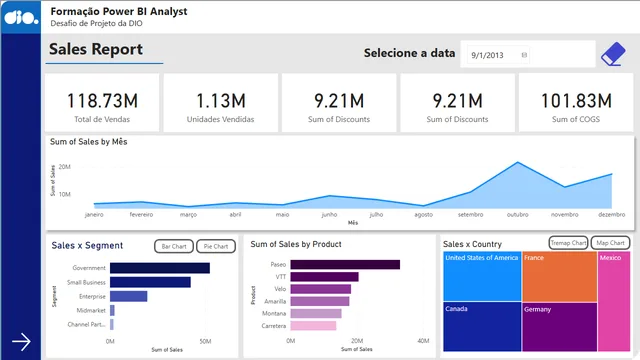Click the right arrow navigation icon

(x=21, y=342)
